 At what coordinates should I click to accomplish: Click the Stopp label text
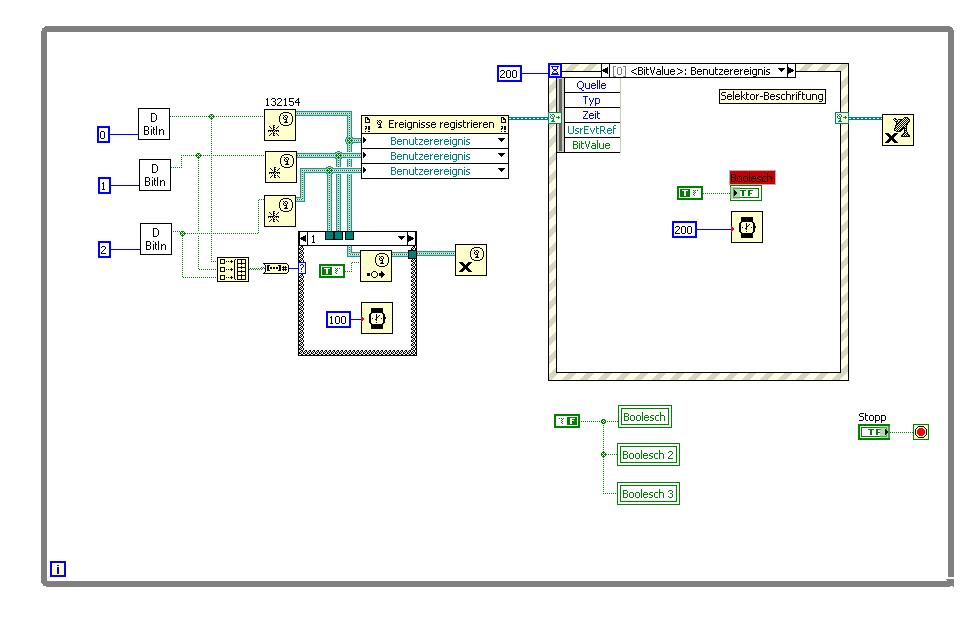pos(872,417)
